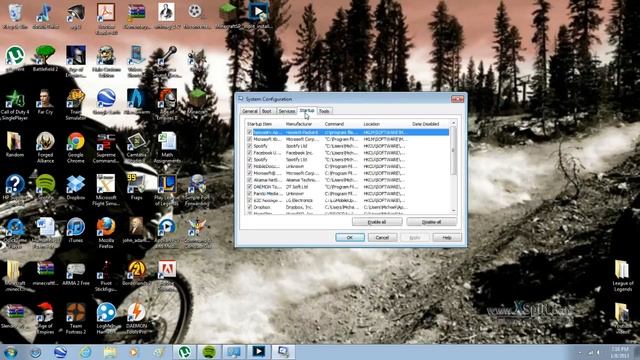Sort by the Startup Item column header
This screenshot has height=360, width=640.
coord(264,124)
